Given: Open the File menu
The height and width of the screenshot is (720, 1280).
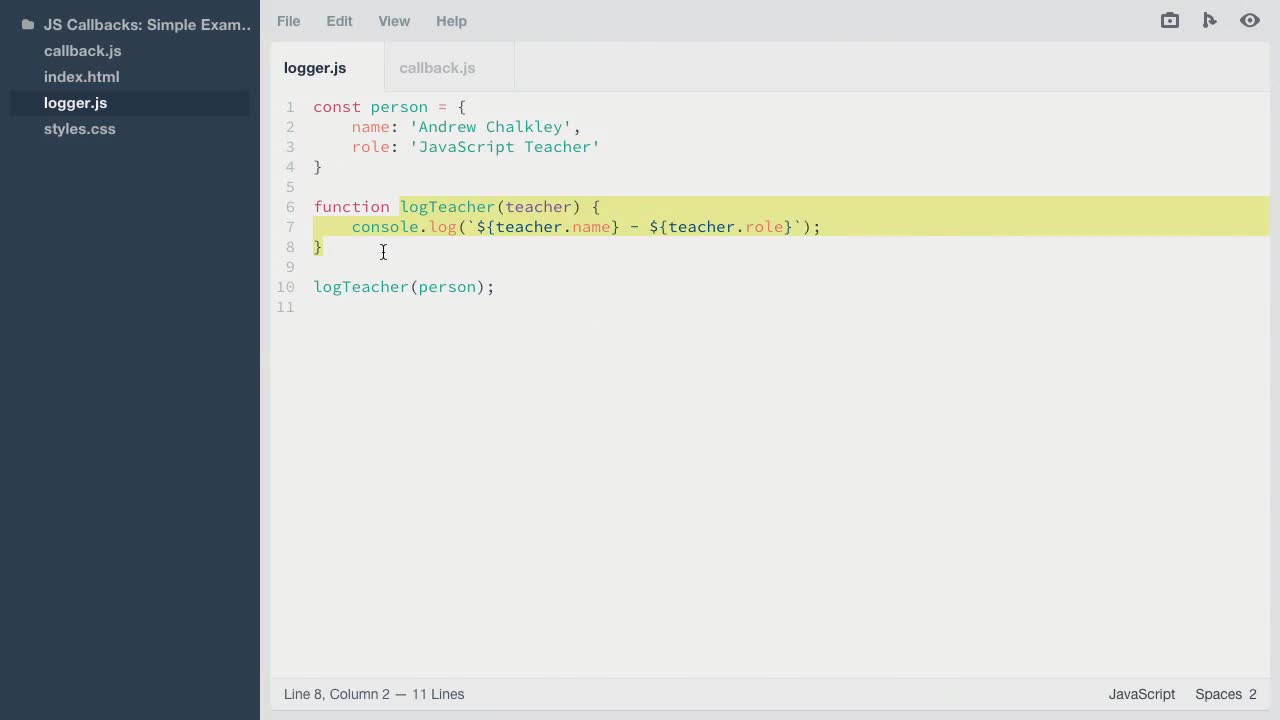Looking at the screenshot, I should [x=288, y=20].
